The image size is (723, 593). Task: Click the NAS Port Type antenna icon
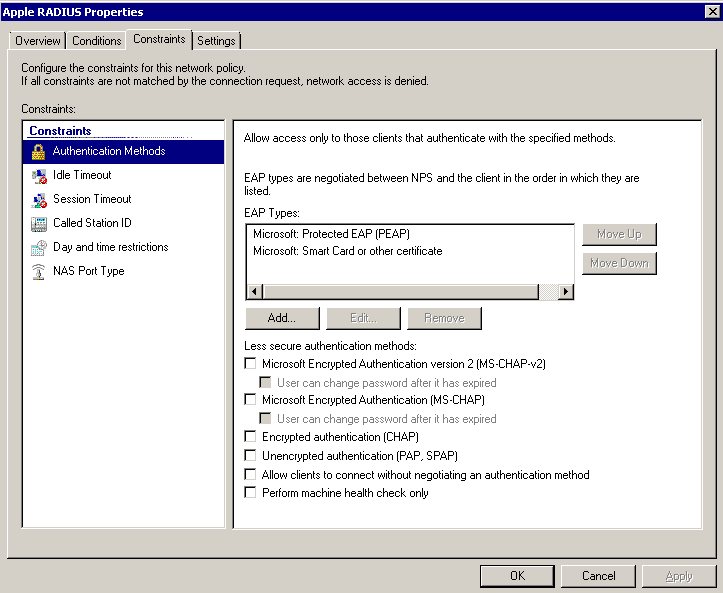[x=39, y=272]
